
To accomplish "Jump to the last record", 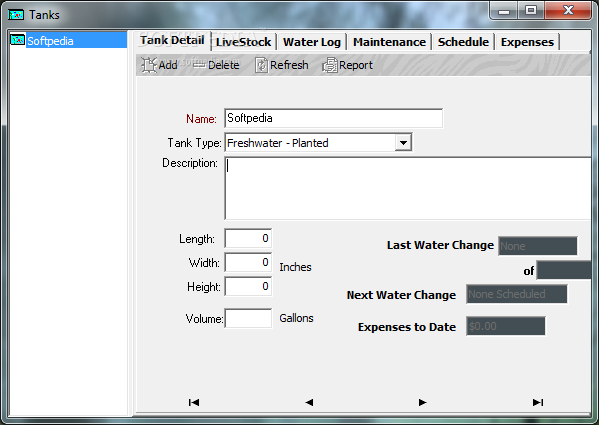I will (x=538, y=402).
